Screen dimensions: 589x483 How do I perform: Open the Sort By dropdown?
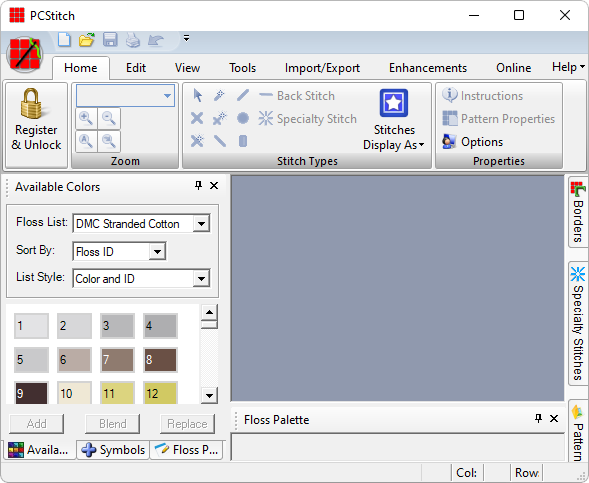[157, 252]
